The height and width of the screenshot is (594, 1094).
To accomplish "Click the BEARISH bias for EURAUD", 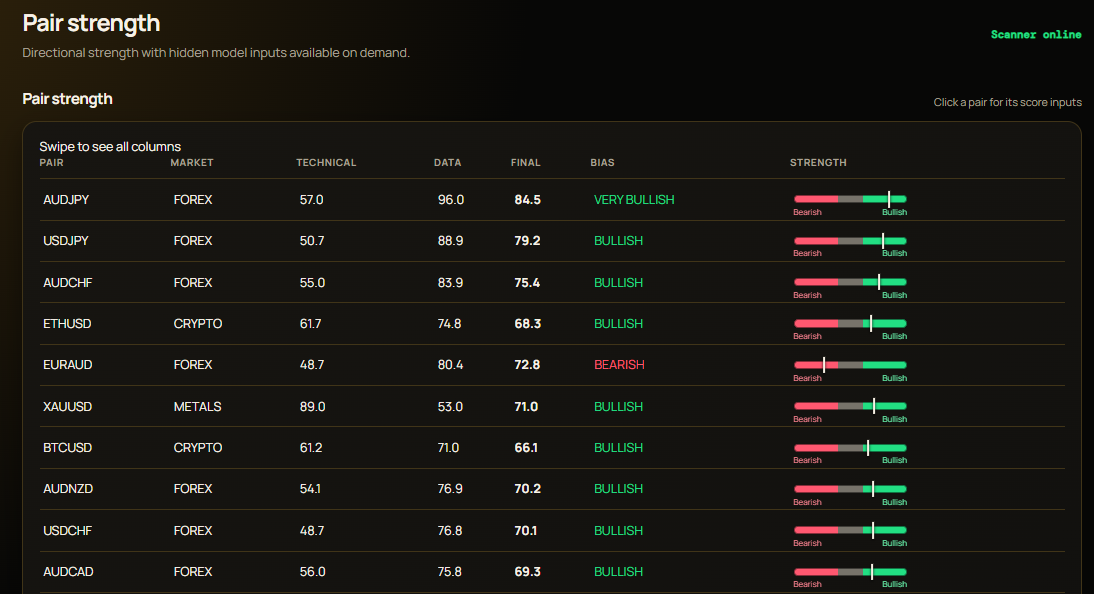I will tap(619, 365).
